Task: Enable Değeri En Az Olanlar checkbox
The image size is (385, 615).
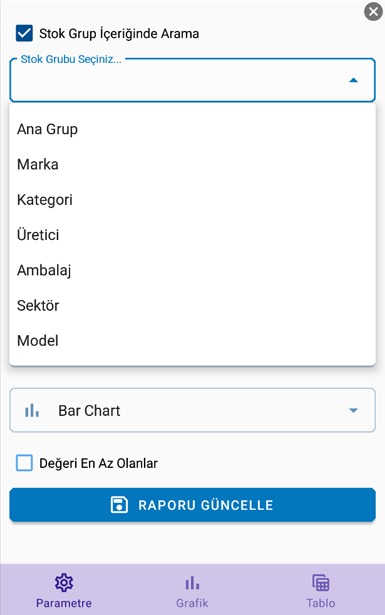Action: click(x=24, y=463)
